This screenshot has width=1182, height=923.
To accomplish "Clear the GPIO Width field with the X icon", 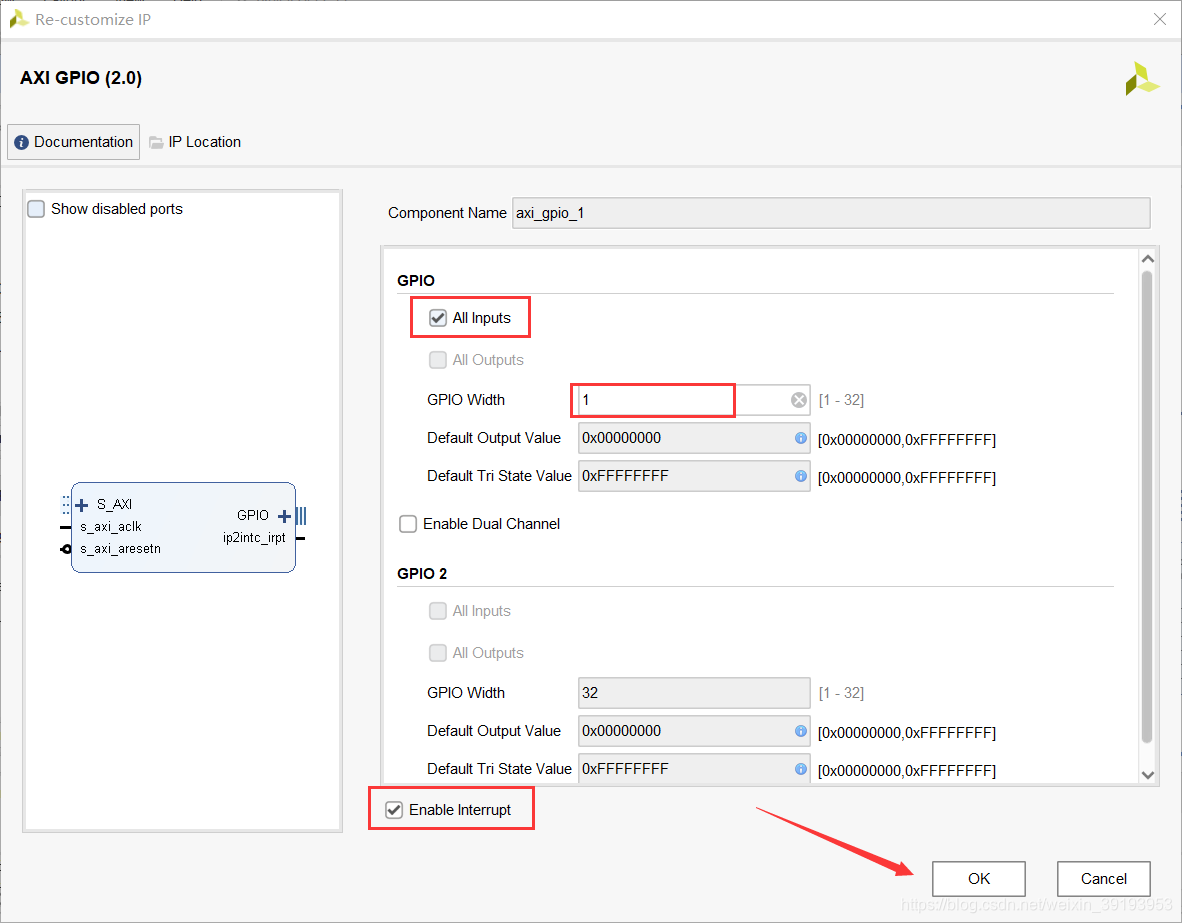I will click(799, 400).
